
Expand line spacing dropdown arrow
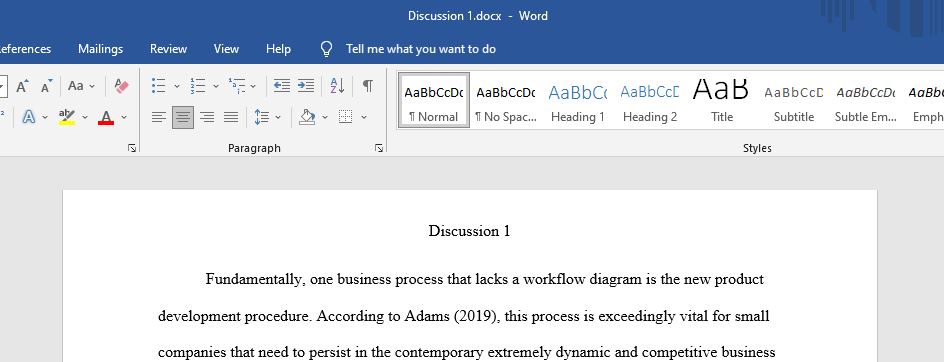coord(278,117)
